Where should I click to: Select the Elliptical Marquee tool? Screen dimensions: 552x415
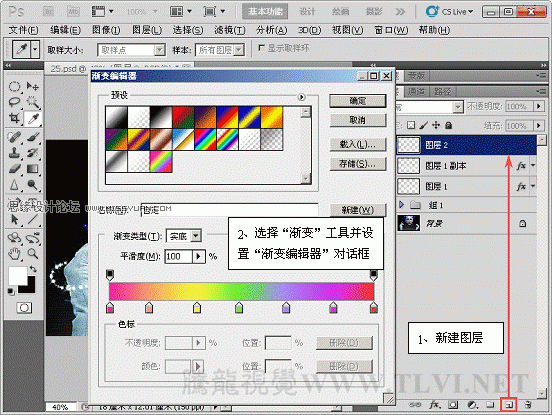[14, 86]
